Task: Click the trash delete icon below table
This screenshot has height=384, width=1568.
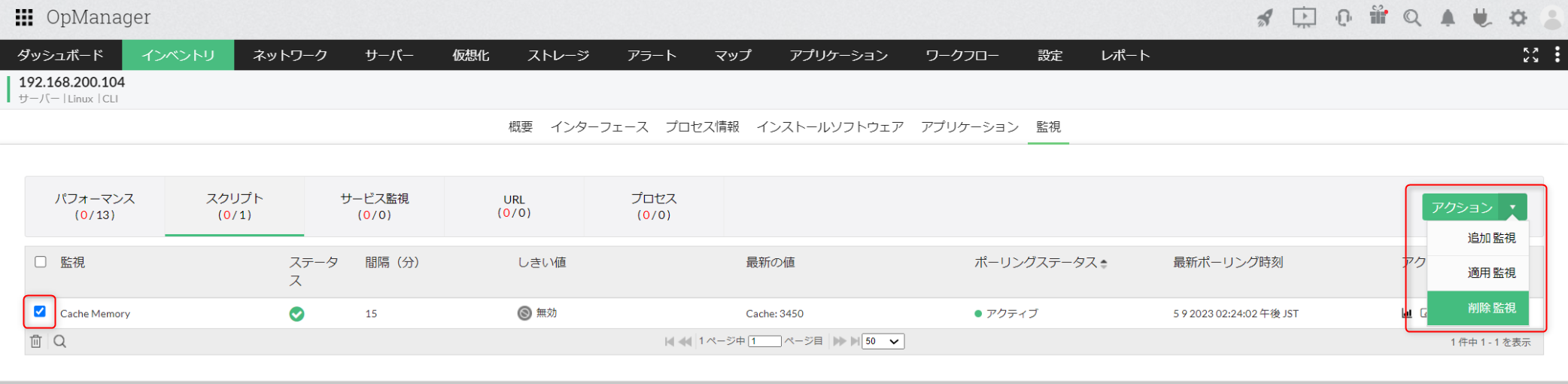Action: pos(35,342)
